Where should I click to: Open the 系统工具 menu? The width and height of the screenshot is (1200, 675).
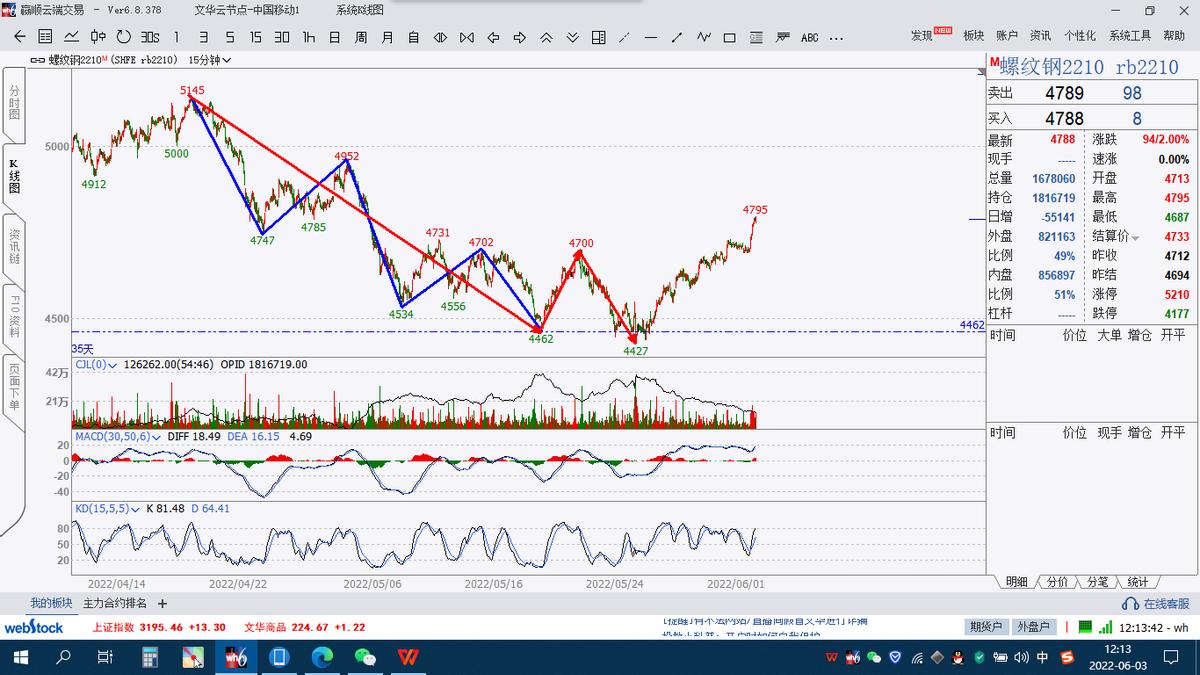[1129, 36]
